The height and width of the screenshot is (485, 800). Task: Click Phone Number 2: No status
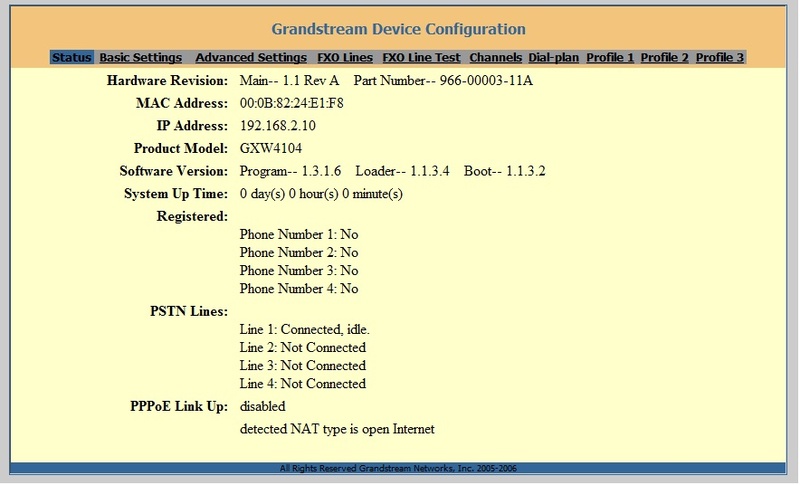pyautogui.click(x=298, y=252)
